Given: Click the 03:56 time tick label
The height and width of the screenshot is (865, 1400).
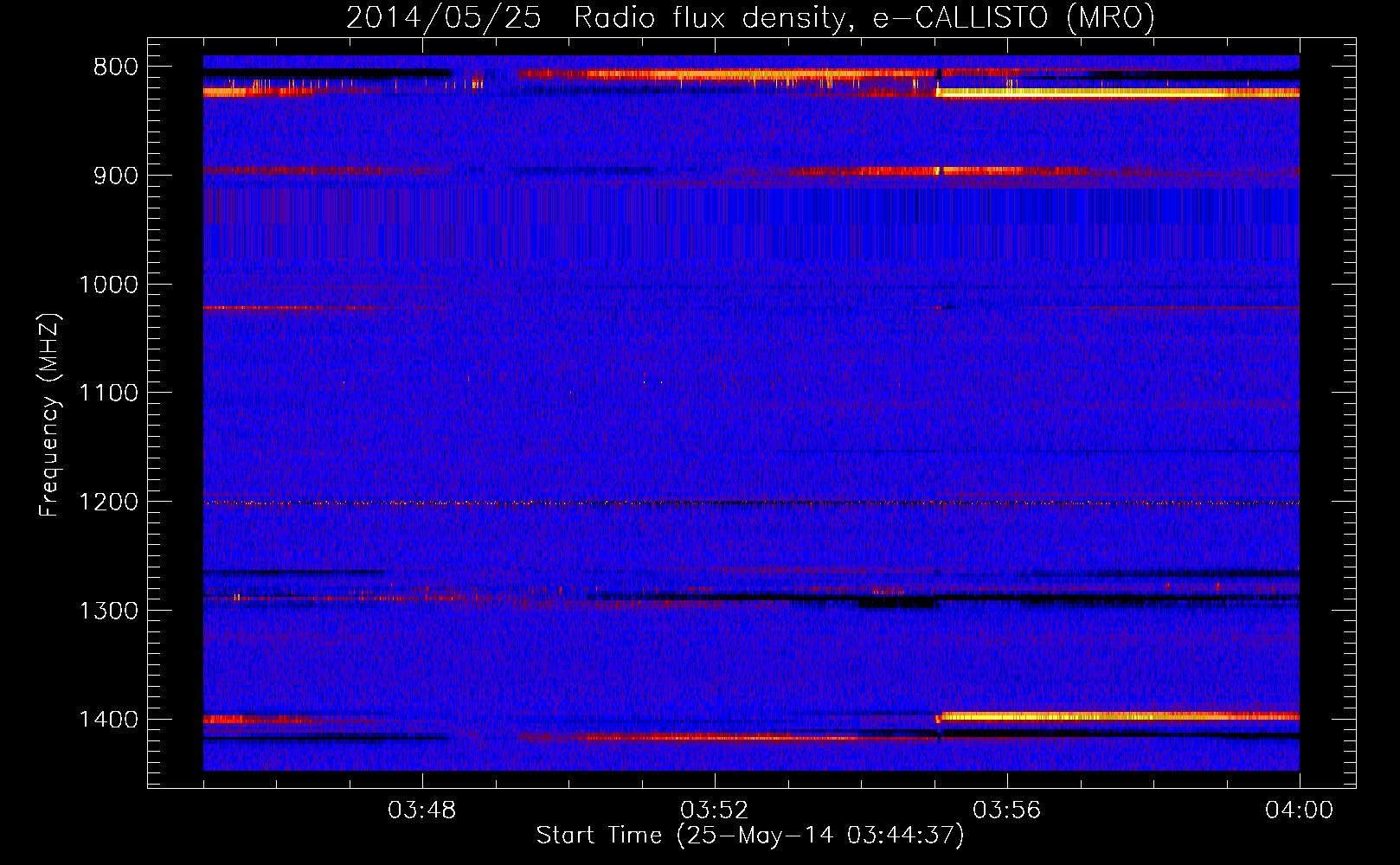Looking at the screenshot, I should point(1006,811).
